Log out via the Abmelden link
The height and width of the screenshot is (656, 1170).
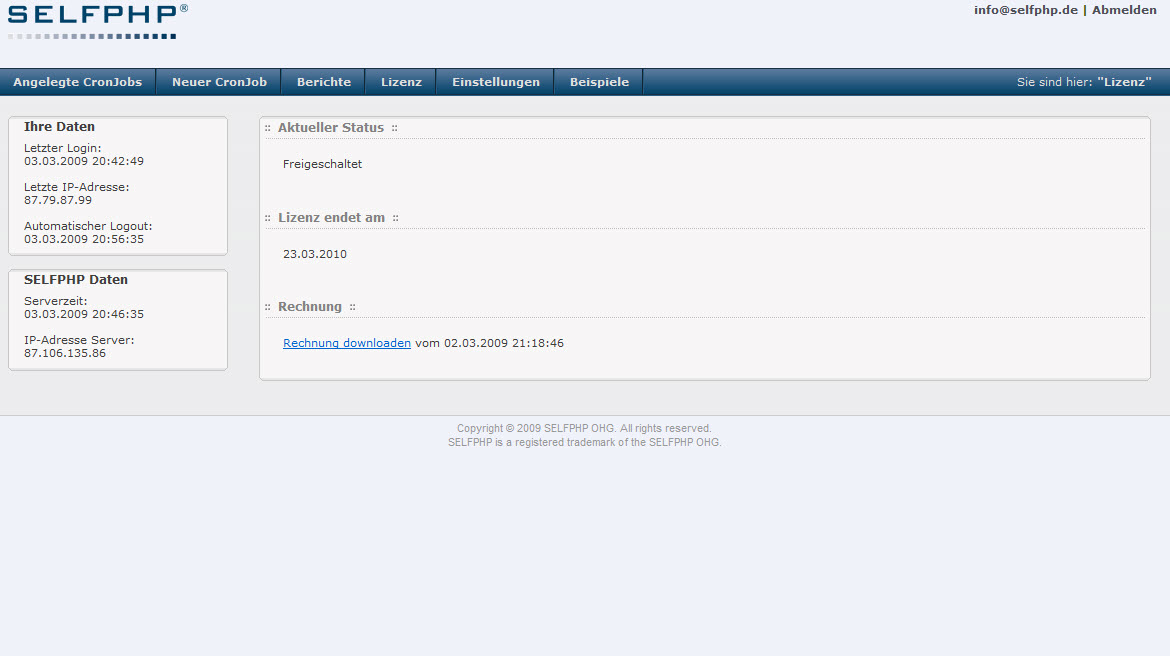pos(1124,10)
